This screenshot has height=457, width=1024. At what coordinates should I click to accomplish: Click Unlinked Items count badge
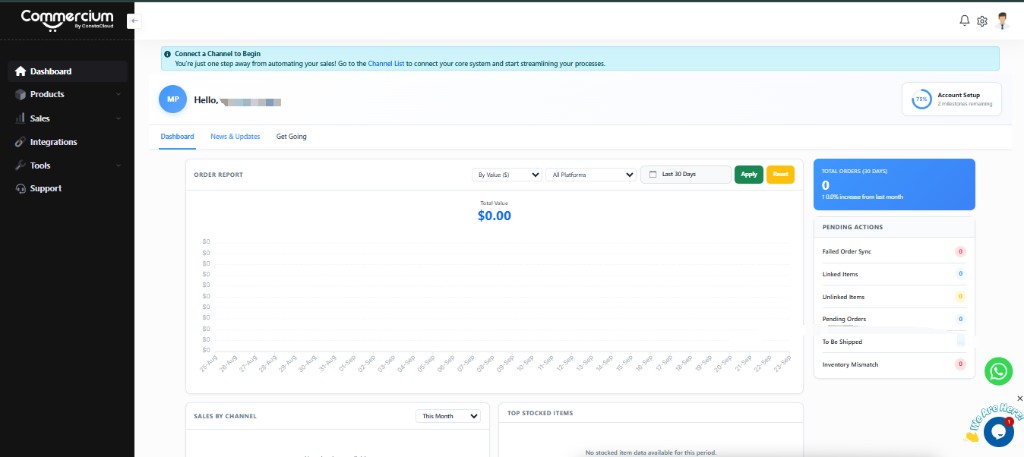coord(960,296)
